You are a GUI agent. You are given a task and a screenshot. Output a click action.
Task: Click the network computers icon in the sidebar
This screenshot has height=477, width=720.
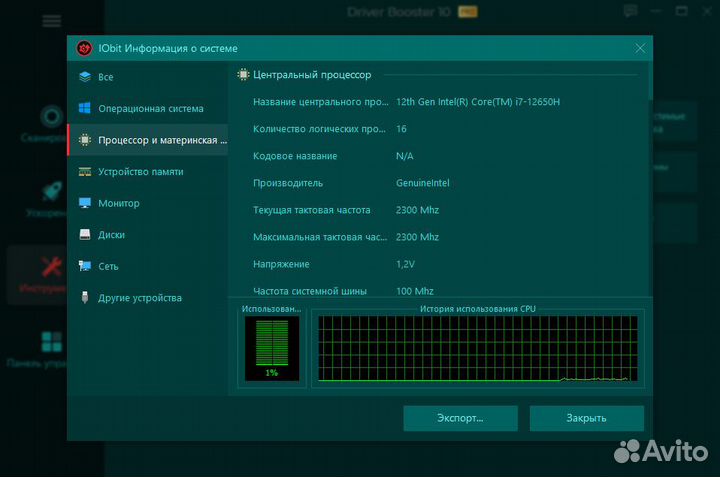point(85,266)
